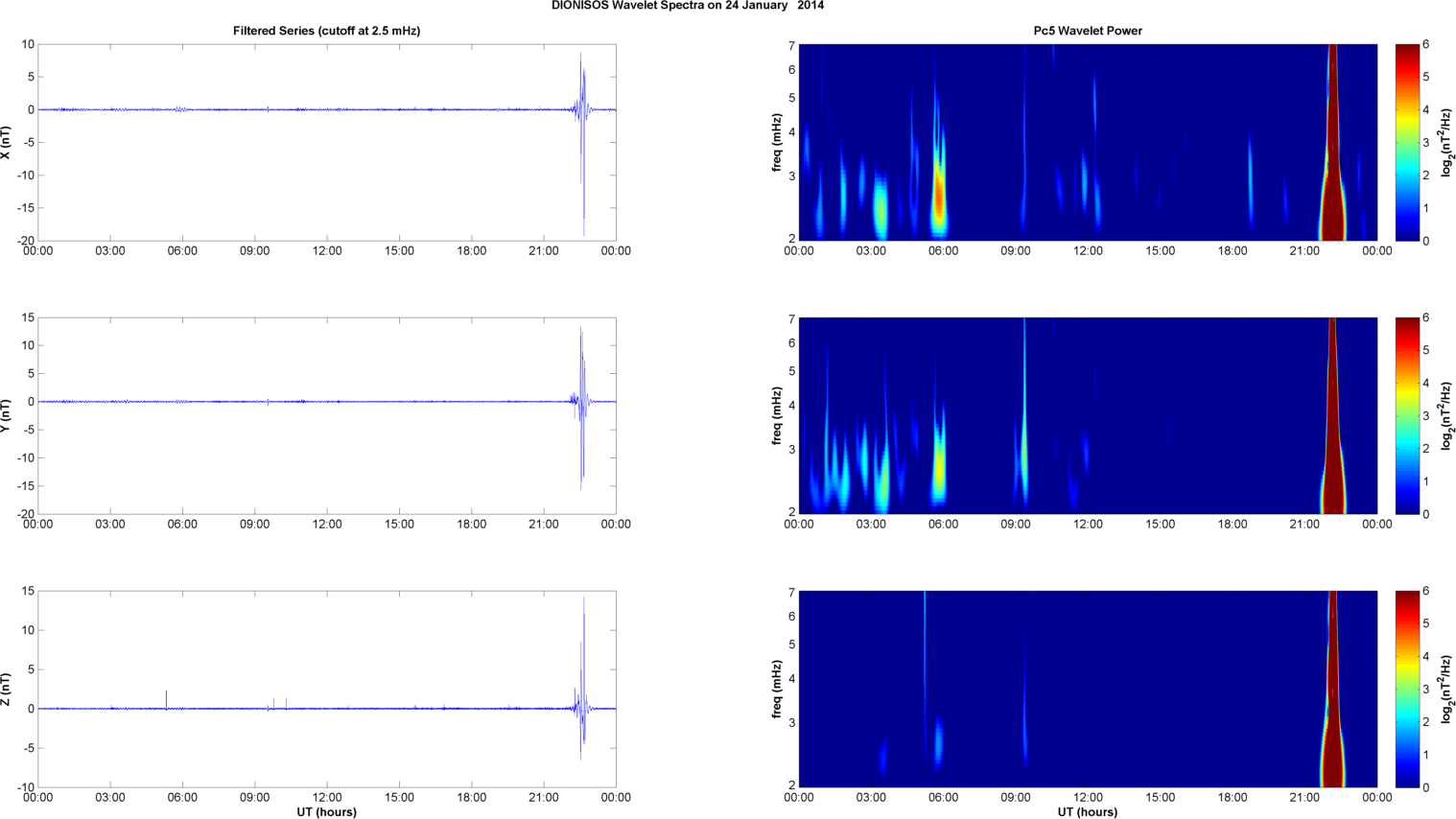Click the middle wavelet plot's colorbar

coord(1406,415)
